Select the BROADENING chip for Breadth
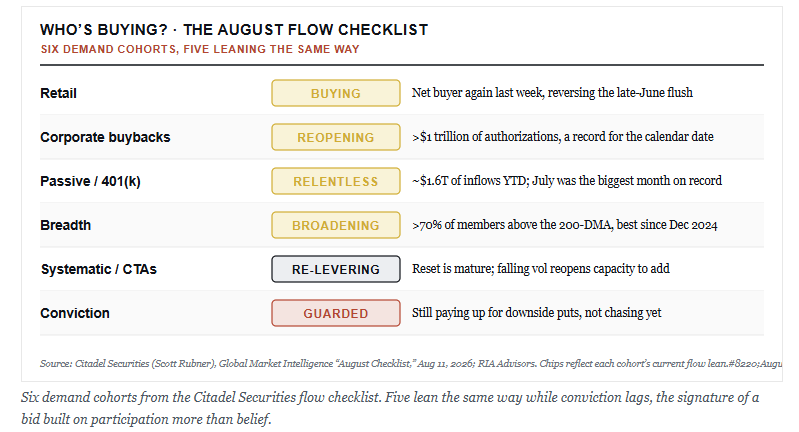Viewport: 799px width, 432px height. pyautogui.click(x=336, y=225)
